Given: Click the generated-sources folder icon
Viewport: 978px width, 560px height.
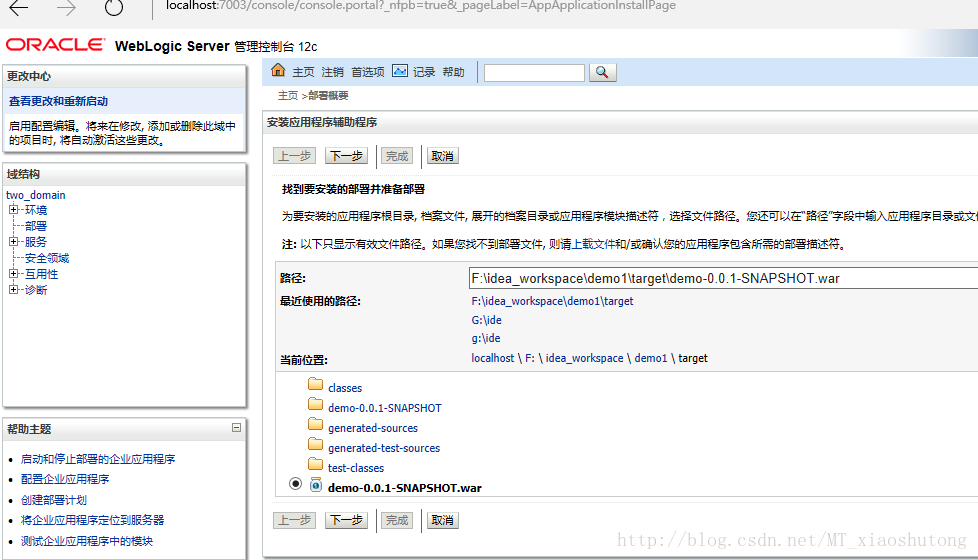Looking at the screenshot, I should tap(316, 425).
